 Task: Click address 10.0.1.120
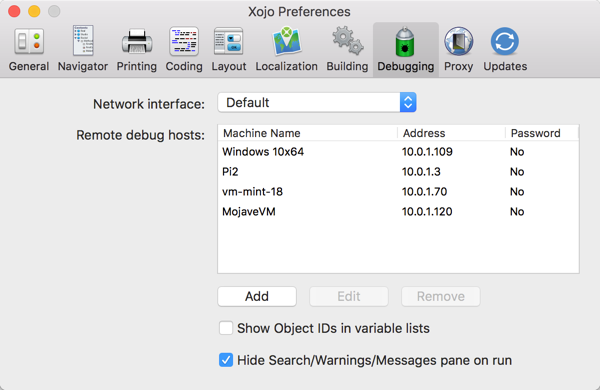[427, 212]
